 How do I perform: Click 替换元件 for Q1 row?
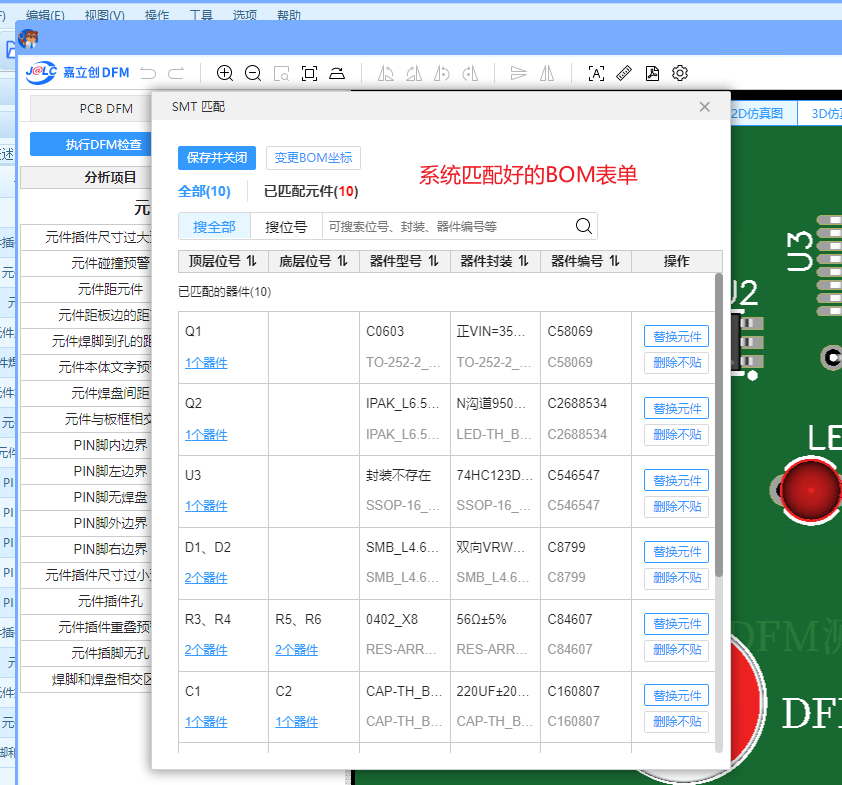pos(677,337)
